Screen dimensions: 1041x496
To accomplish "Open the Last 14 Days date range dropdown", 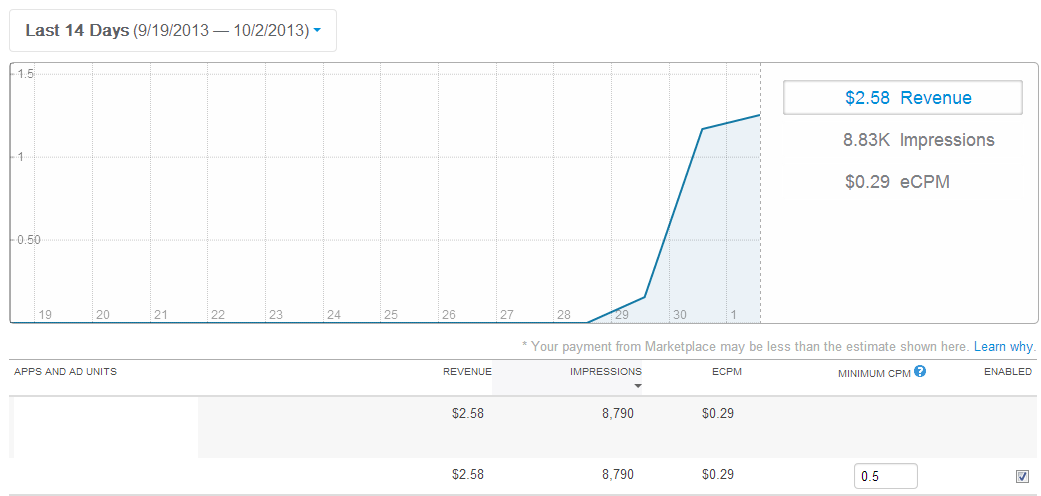I will click(x=173, y=30).
